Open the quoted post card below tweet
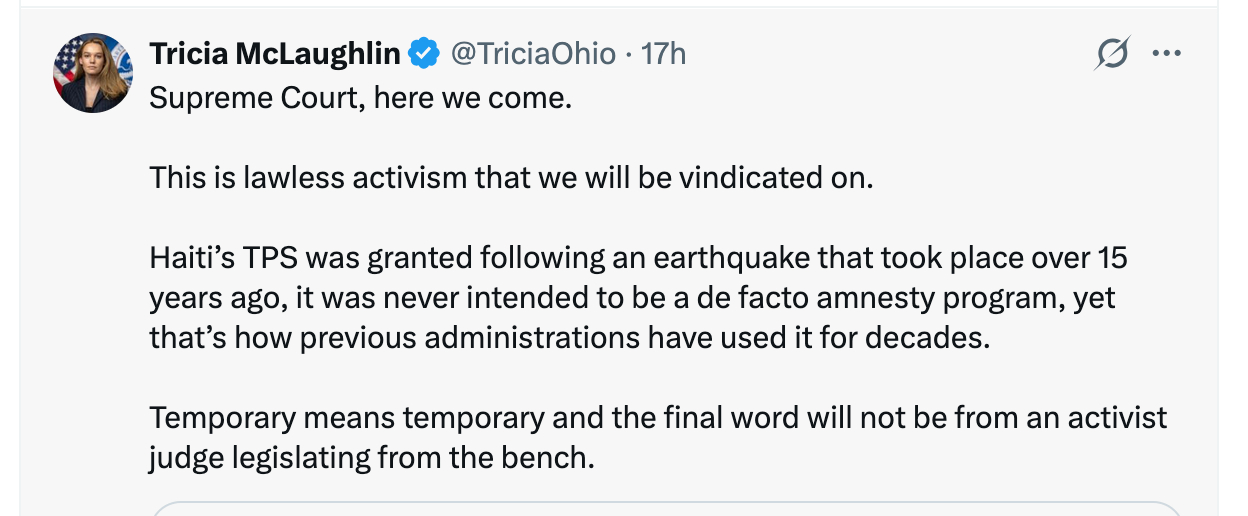 [667, 508]
